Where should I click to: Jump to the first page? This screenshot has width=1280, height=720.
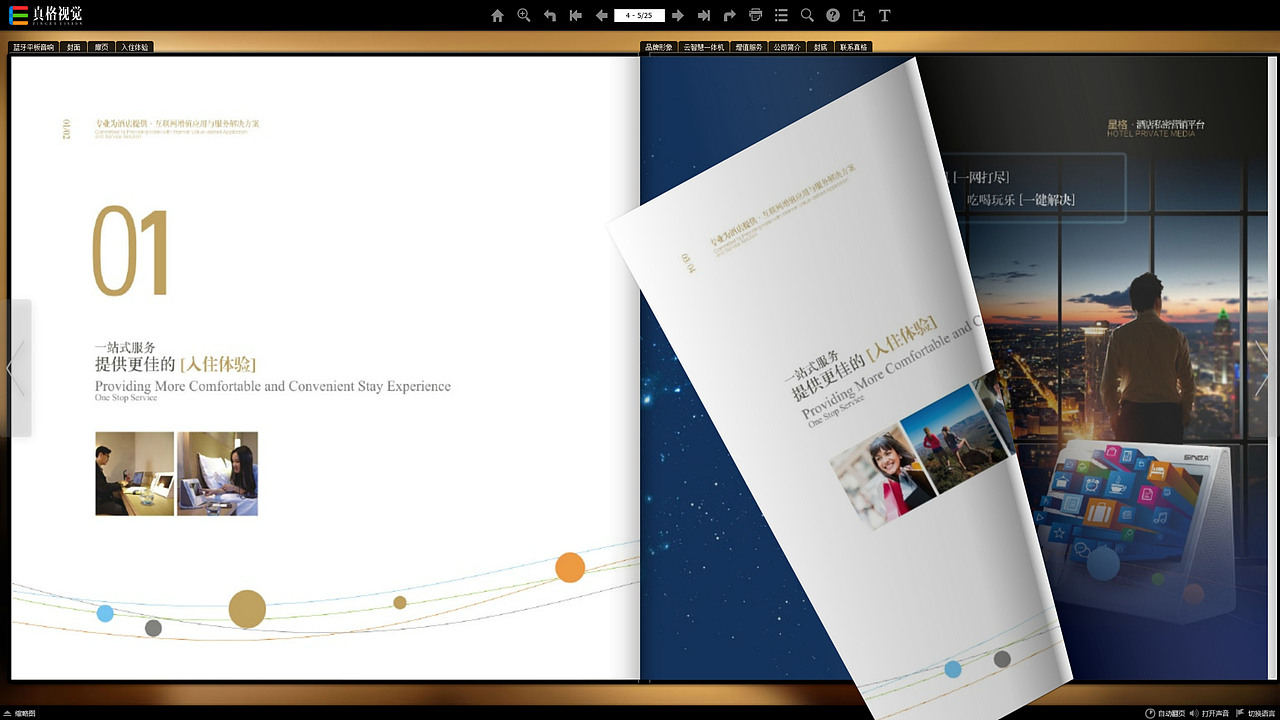coord(575,15)
